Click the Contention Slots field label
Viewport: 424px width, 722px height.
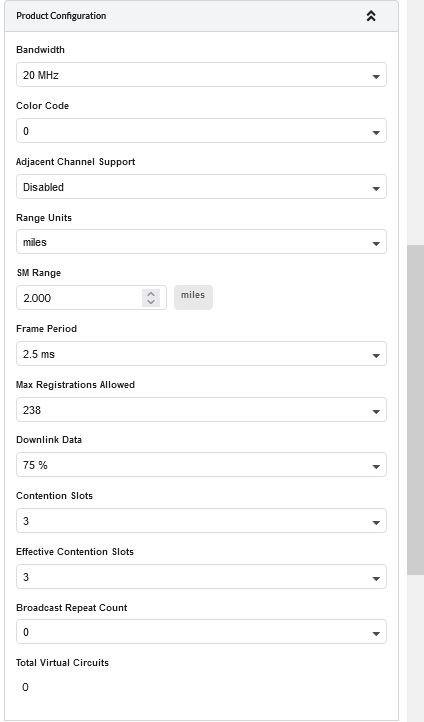click(x=54, y=495)
